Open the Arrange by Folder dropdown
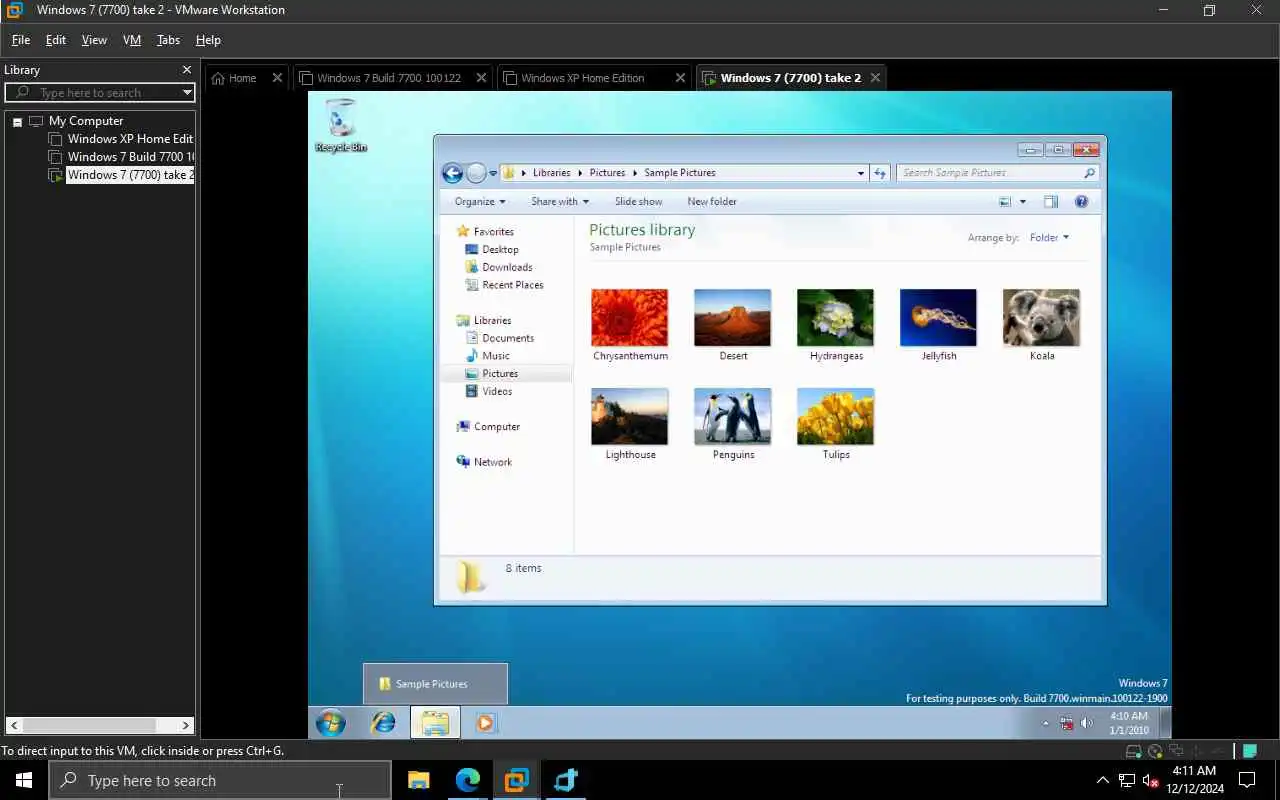 (1049, 238)
